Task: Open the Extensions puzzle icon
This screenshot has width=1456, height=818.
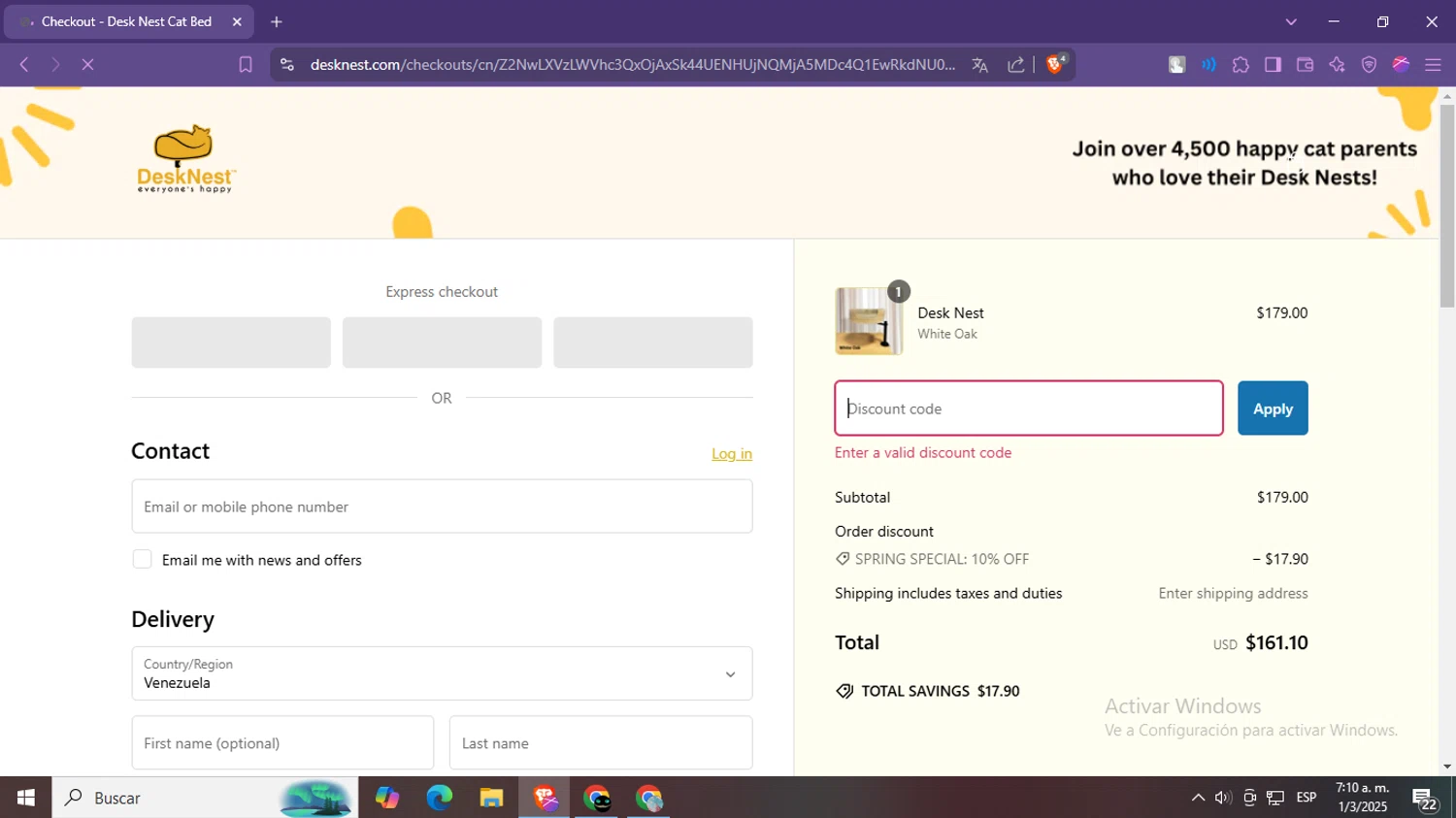Action: [1241, 65]
